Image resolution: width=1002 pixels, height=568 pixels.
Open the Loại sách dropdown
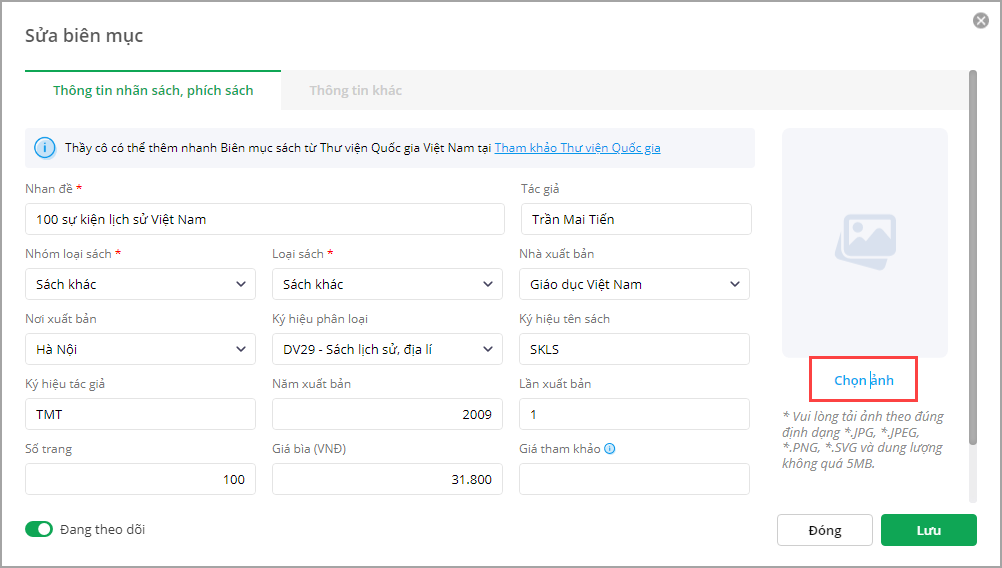[x=387, y=284]
